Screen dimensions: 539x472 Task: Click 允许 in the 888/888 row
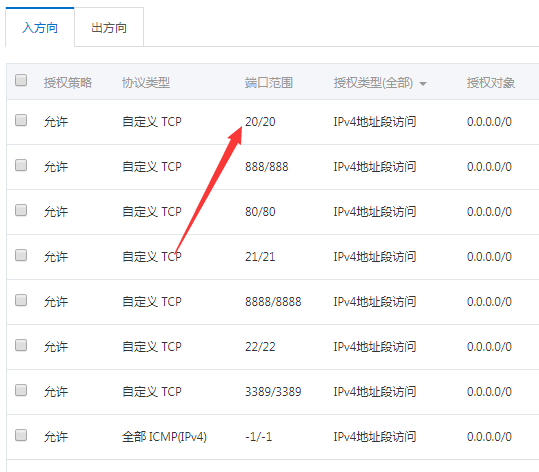(x=56, y=167)
